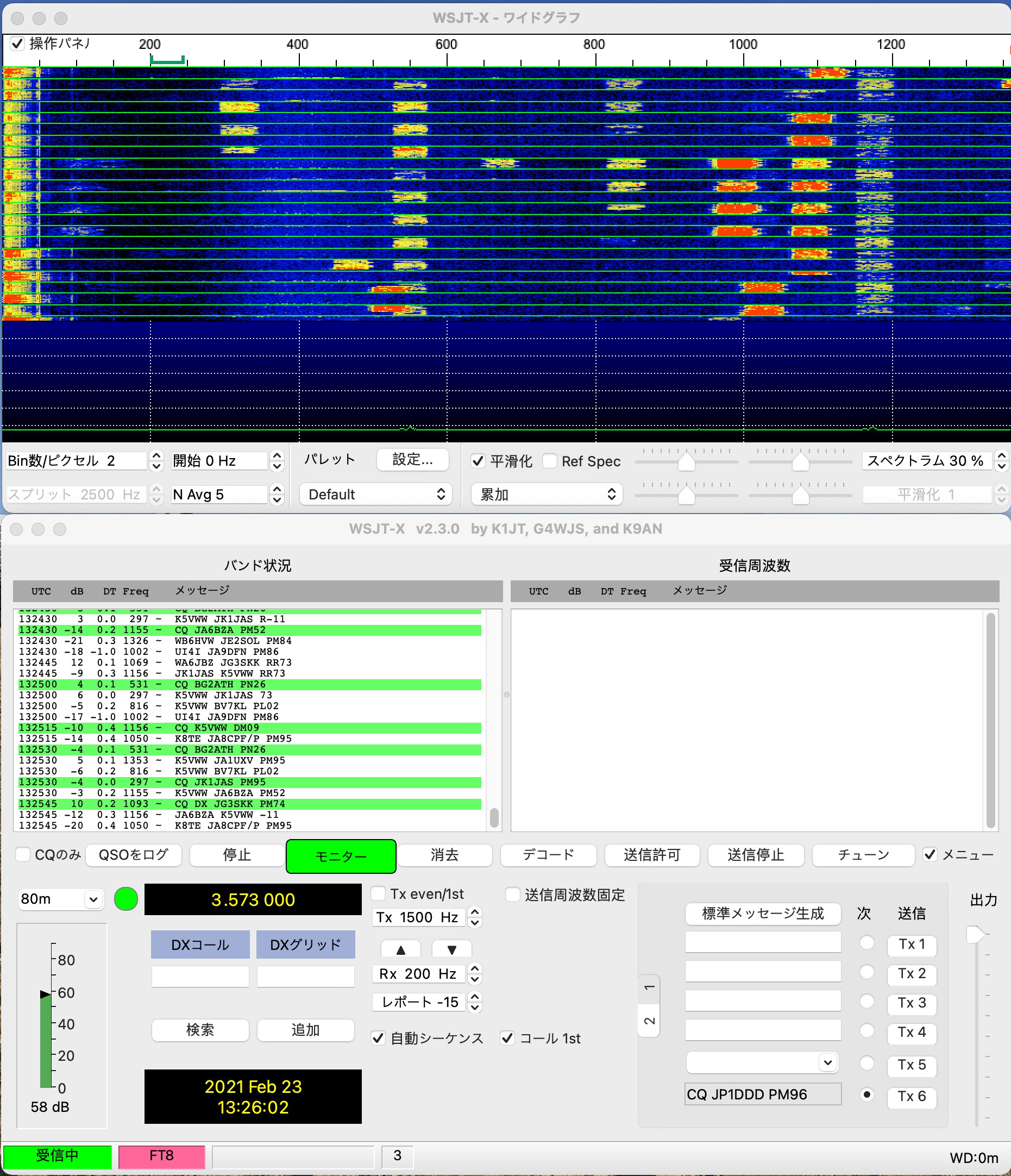This screenshot has height=1176, width=1011.
Task: Toggle the 平滑化 checkbox
Action: [x=478, y=461]
